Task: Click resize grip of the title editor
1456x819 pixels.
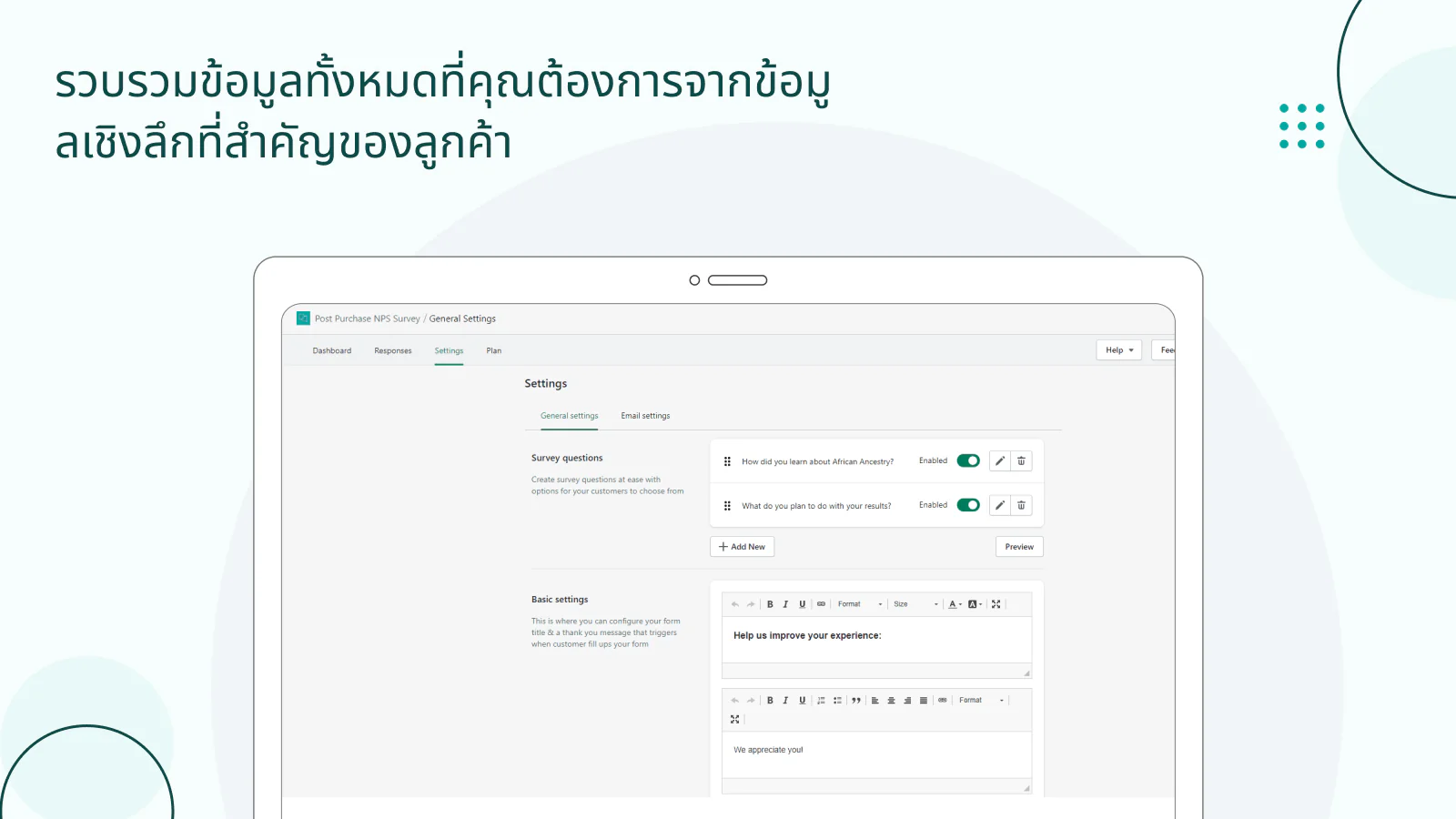Action: coord(1026,673)
